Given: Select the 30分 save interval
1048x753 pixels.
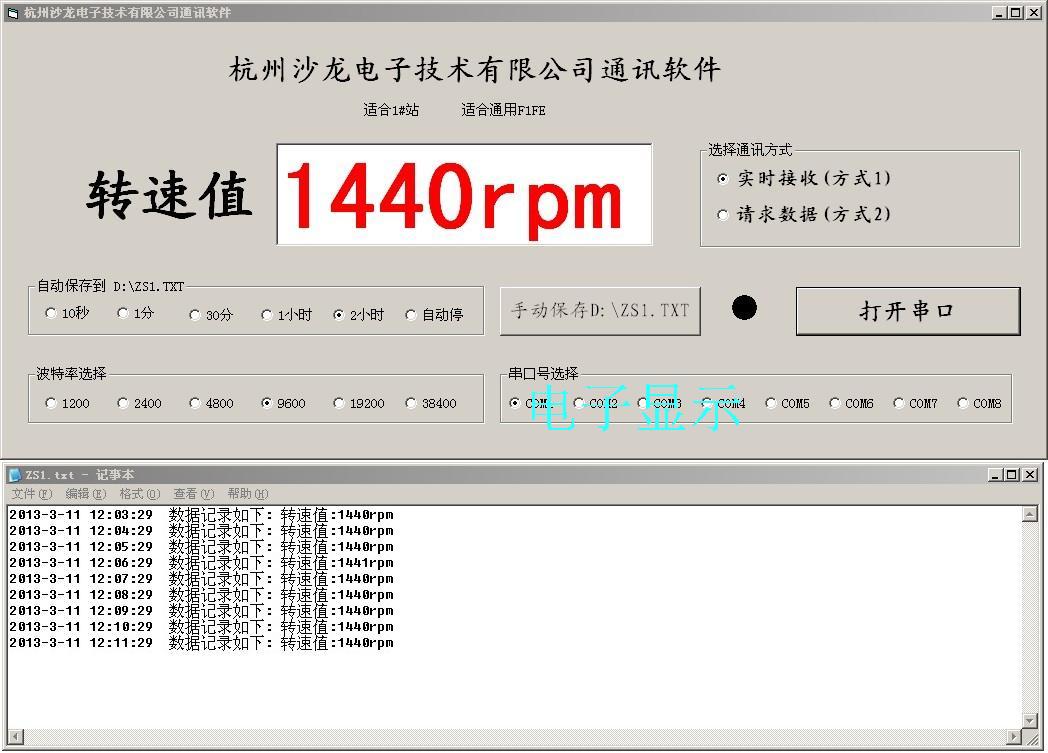Looking at the screenshot, I should pyautogui.click(x=194, y=313).
